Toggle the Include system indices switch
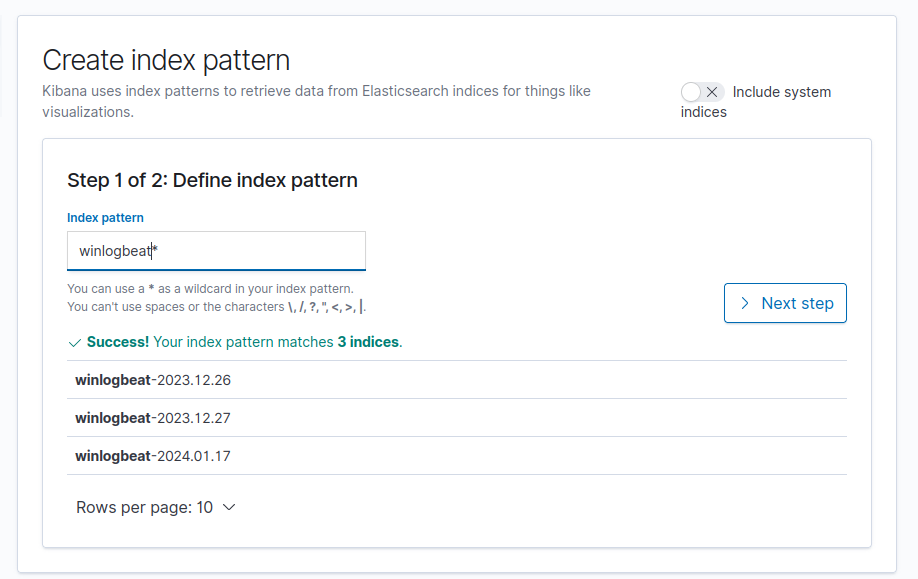Viewport: 918px width, 579px height. tap(702, 92)
